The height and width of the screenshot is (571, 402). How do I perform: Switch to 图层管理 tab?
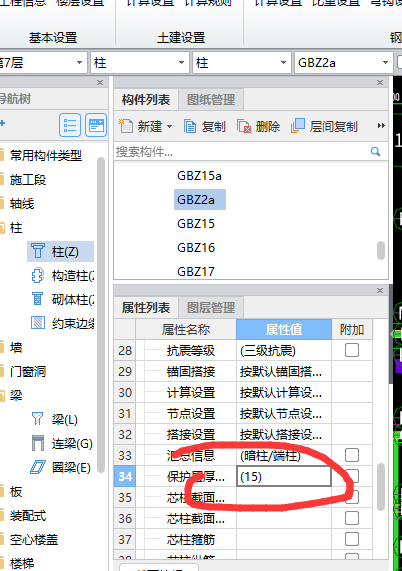coord(211,308)
